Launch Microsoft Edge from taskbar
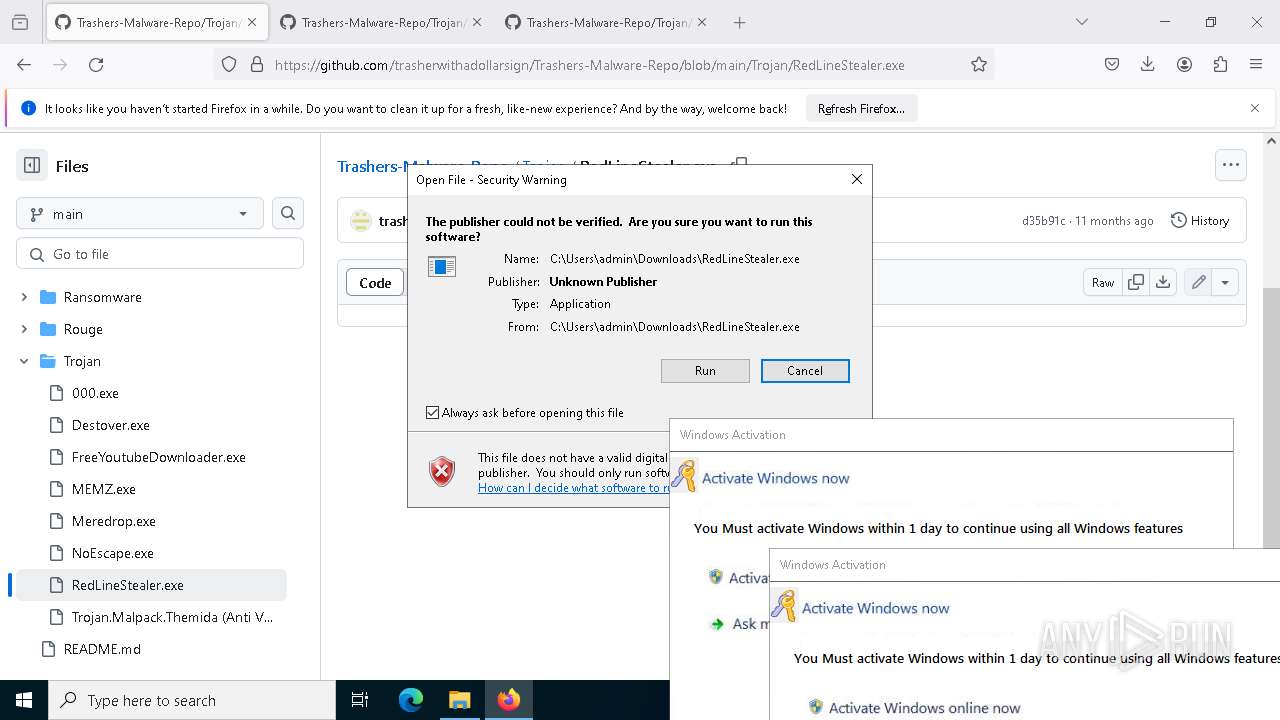 (x=411, y=700)
